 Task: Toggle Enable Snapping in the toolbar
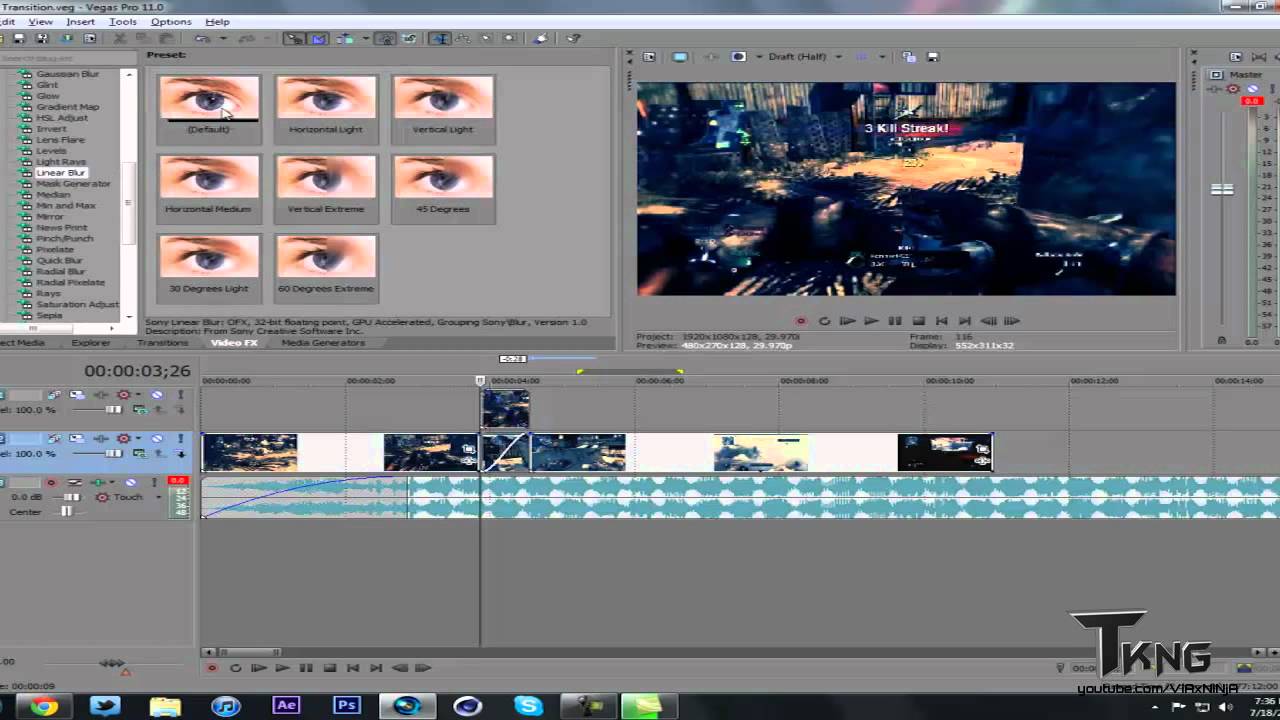pos(294,39)
